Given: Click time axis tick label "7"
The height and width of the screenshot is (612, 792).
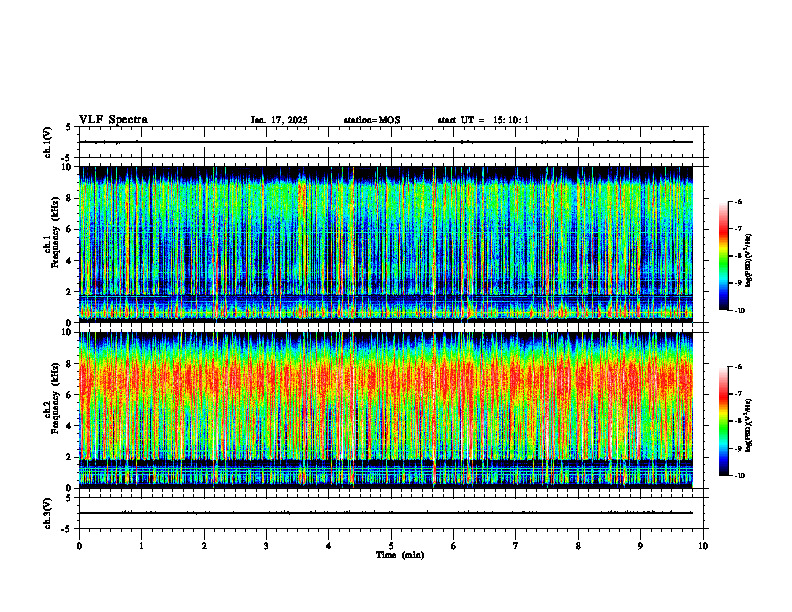Looking at the screenshot, I should click(516, 546).
